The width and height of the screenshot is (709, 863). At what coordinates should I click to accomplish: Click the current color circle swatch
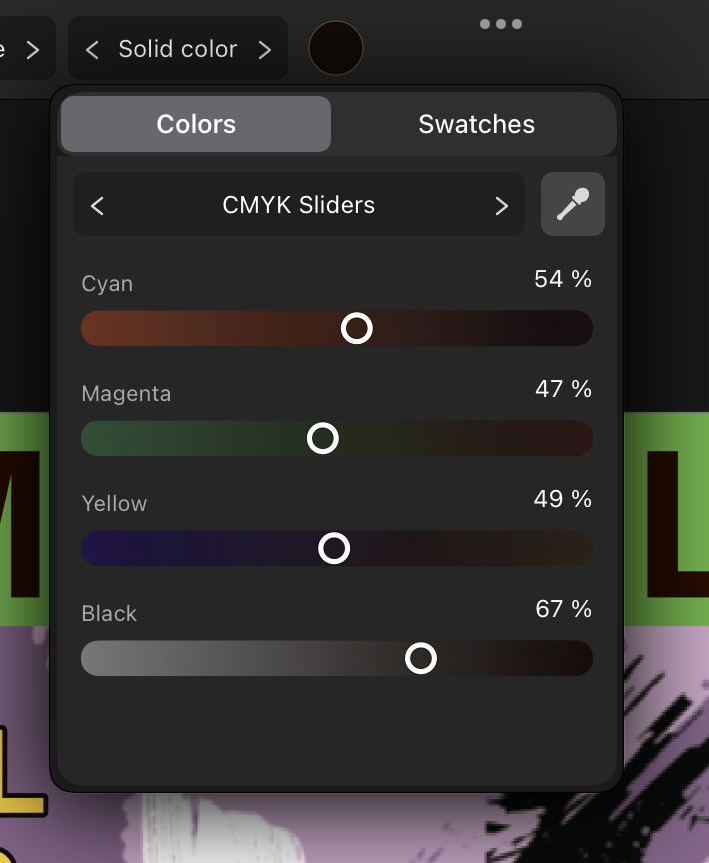pos(335,48)
